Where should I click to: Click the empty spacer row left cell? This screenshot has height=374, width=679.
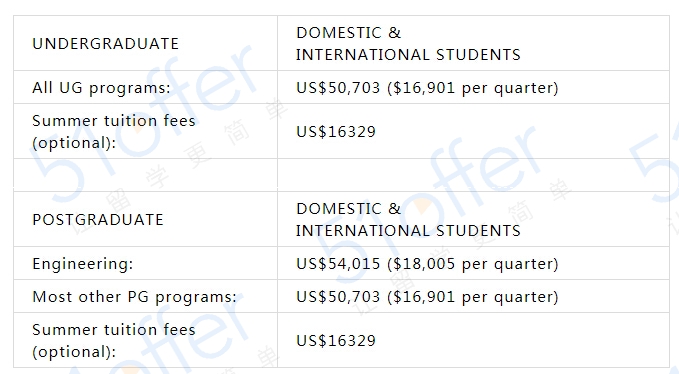146,175
